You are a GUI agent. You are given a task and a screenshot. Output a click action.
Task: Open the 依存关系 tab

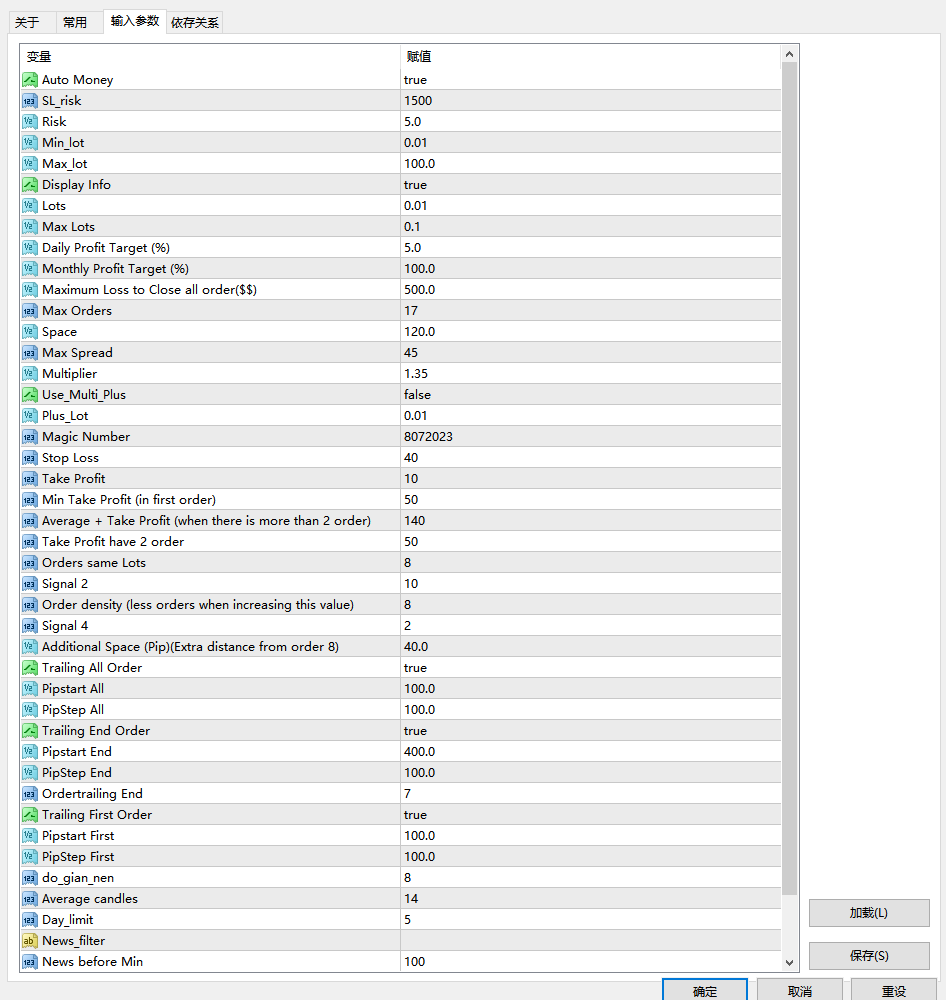[x=194, y=22]
